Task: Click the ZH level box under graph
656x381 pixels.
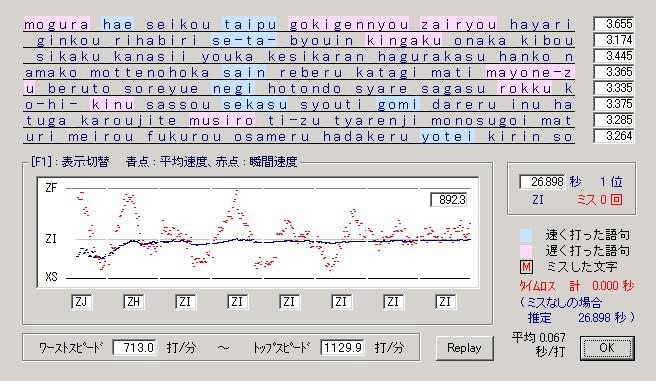Action: click(x=133, y=302)
